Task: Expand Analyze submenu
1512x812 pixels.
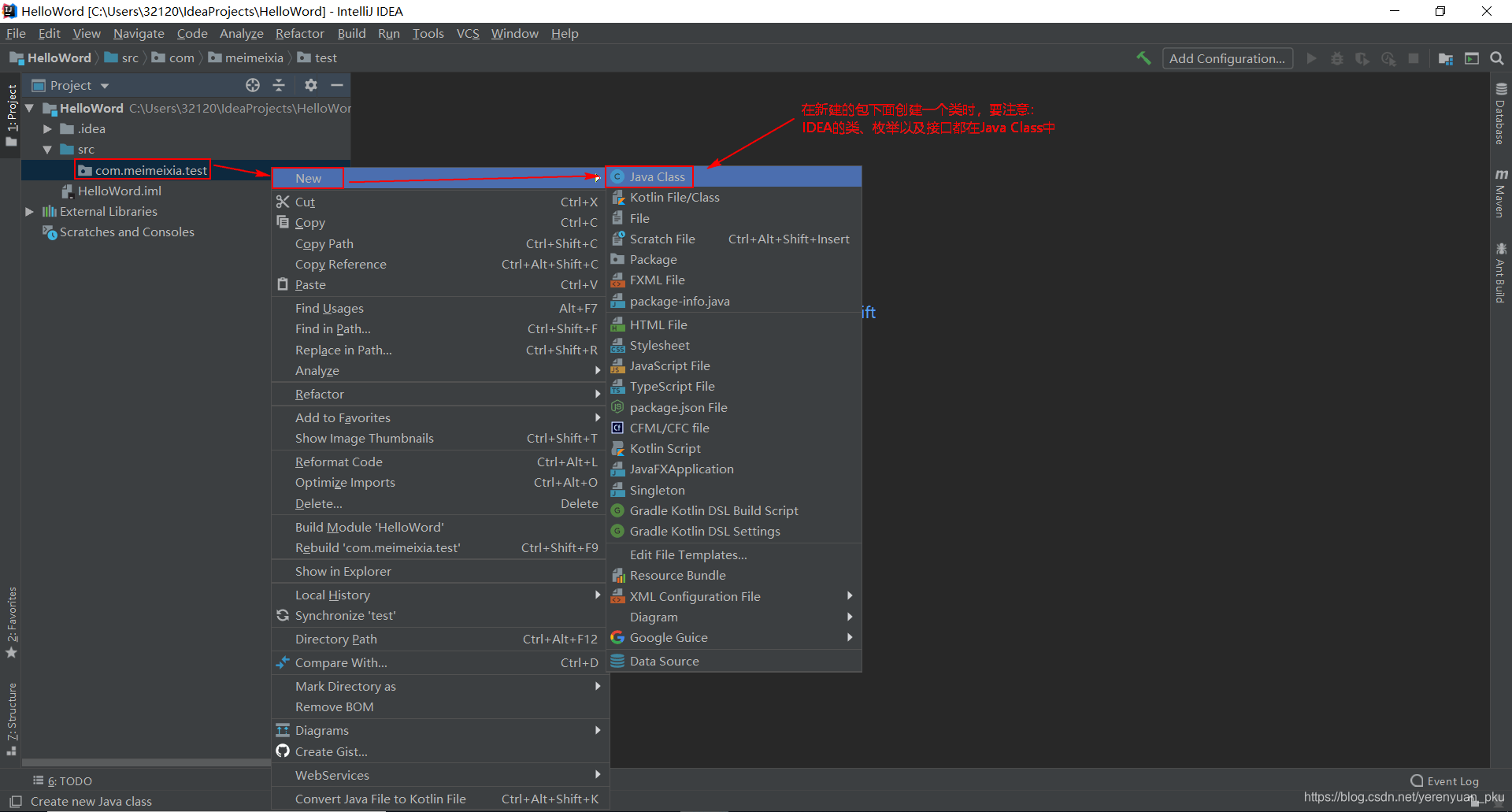Action: click(x=440, y=370)
